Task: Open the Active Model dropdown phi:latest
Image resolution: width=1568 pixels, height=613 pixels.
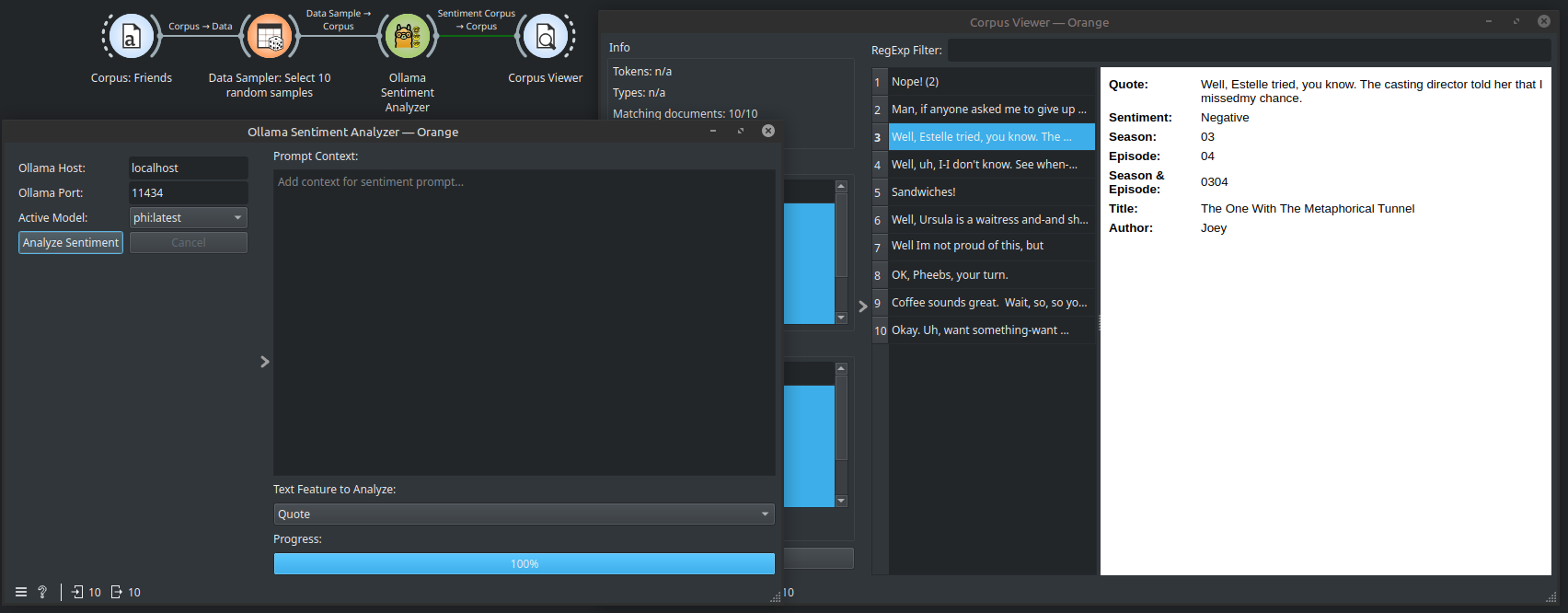Action: (189, 218)
